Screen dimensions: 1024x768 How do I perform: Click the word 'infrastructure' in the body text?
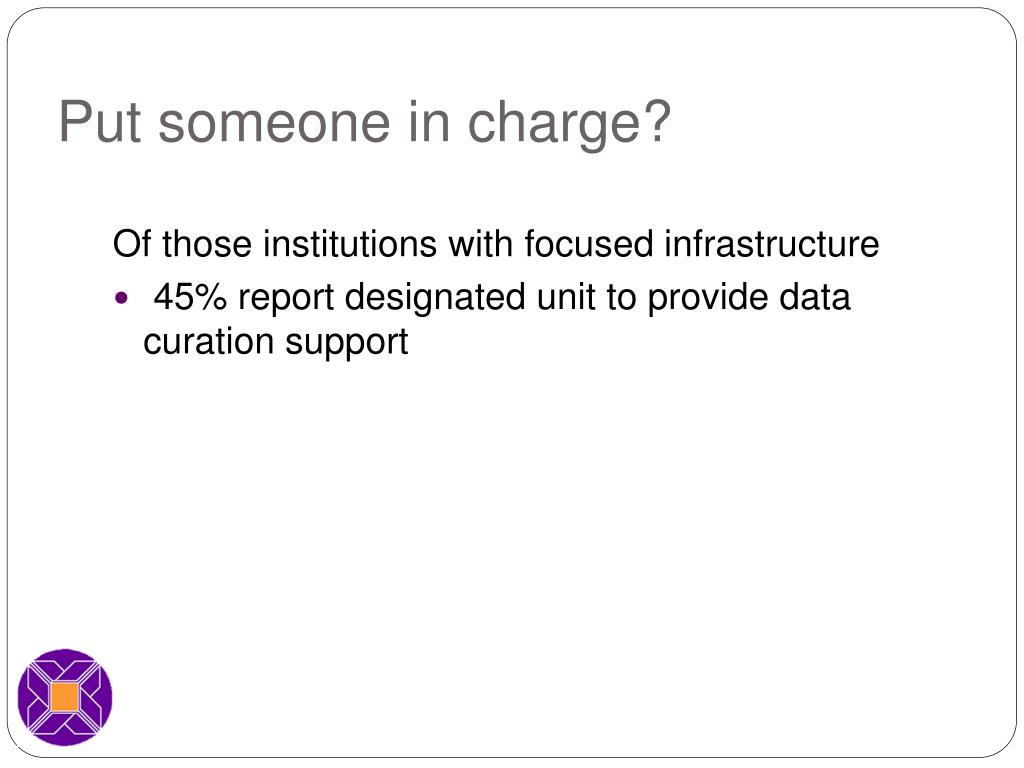click(771, 244)
